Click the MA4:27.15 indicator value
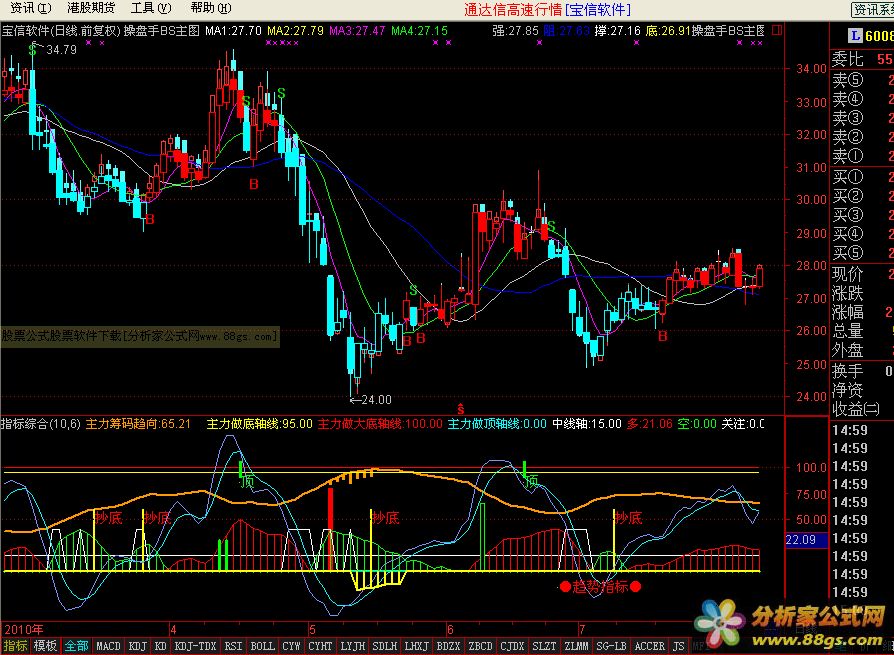The width and height of the screenshot is (894, 655). [x=420, y=31]
